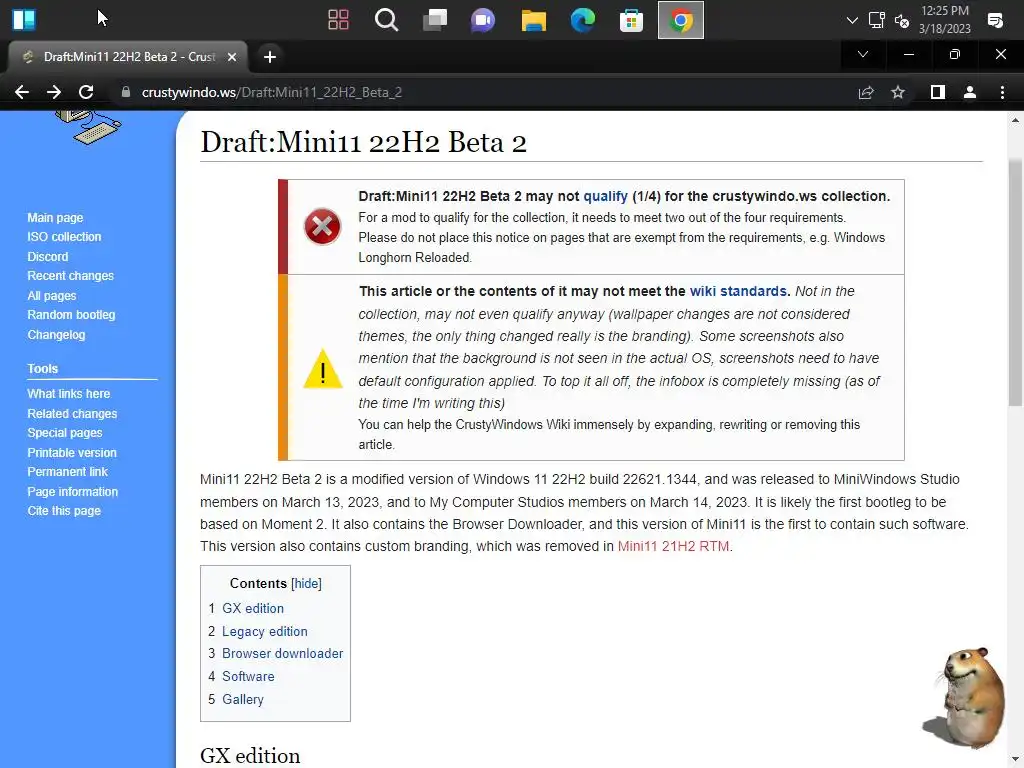Open What links here tool

pyautogui.click(x=69, y=394)
